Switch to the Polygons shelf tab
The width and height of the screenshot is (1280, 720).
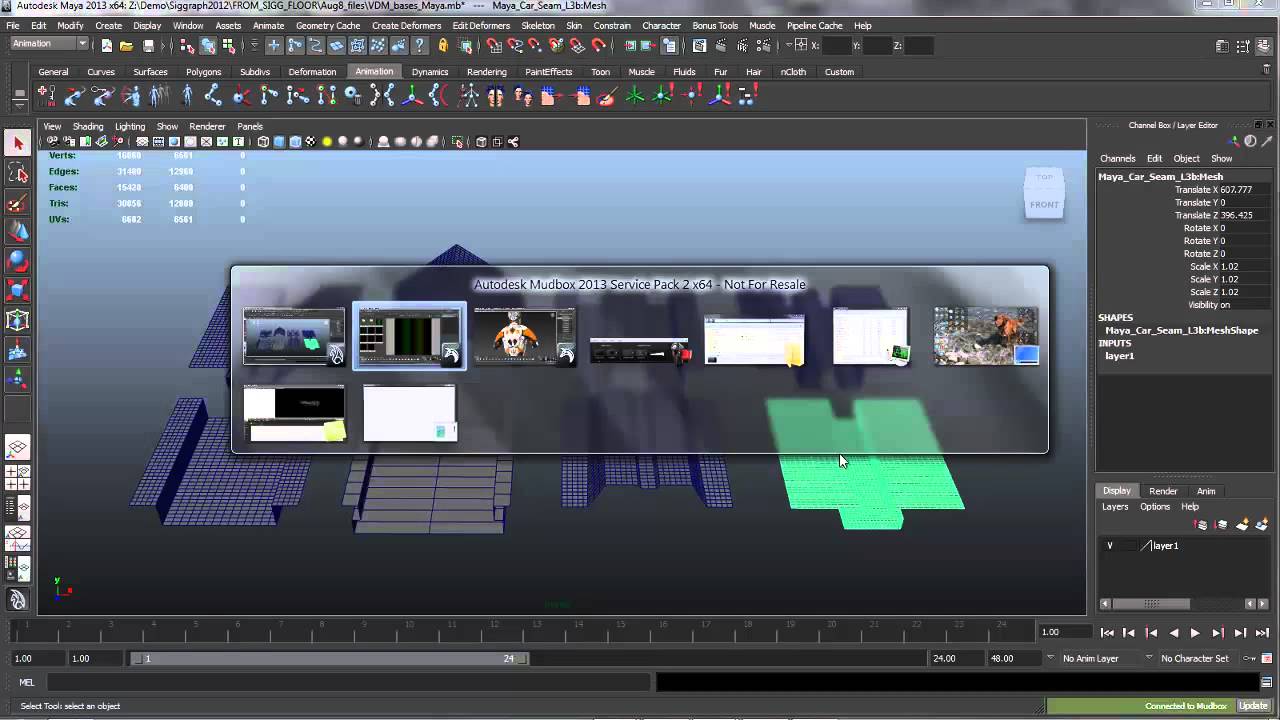203,72
